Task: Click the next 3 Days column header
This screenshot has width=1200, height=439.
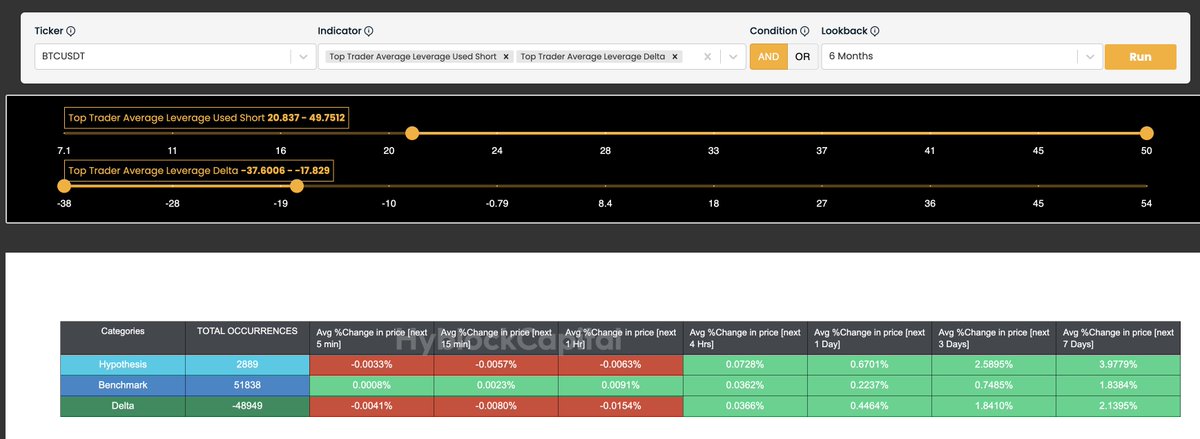Action: [994, 337]
